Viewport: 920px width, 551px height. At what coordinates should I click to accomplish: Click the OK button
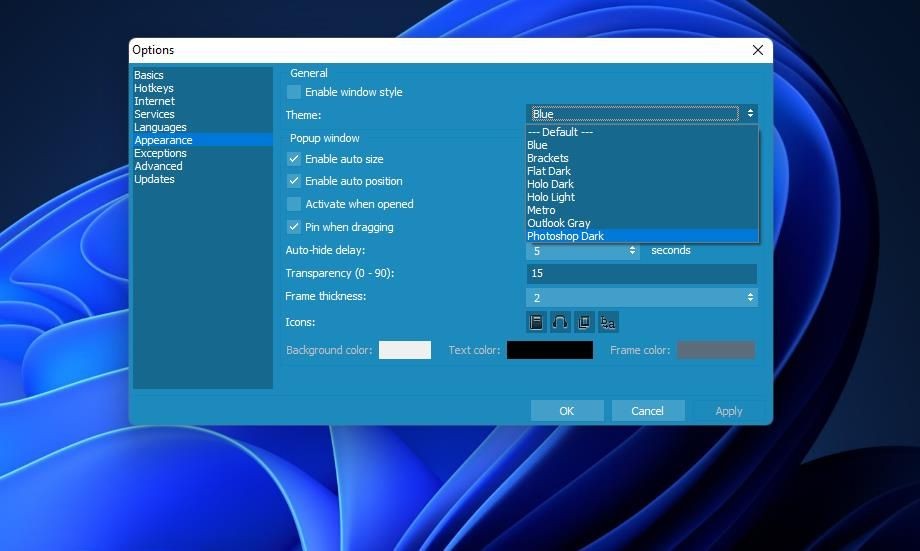click(x=567, y=411)
